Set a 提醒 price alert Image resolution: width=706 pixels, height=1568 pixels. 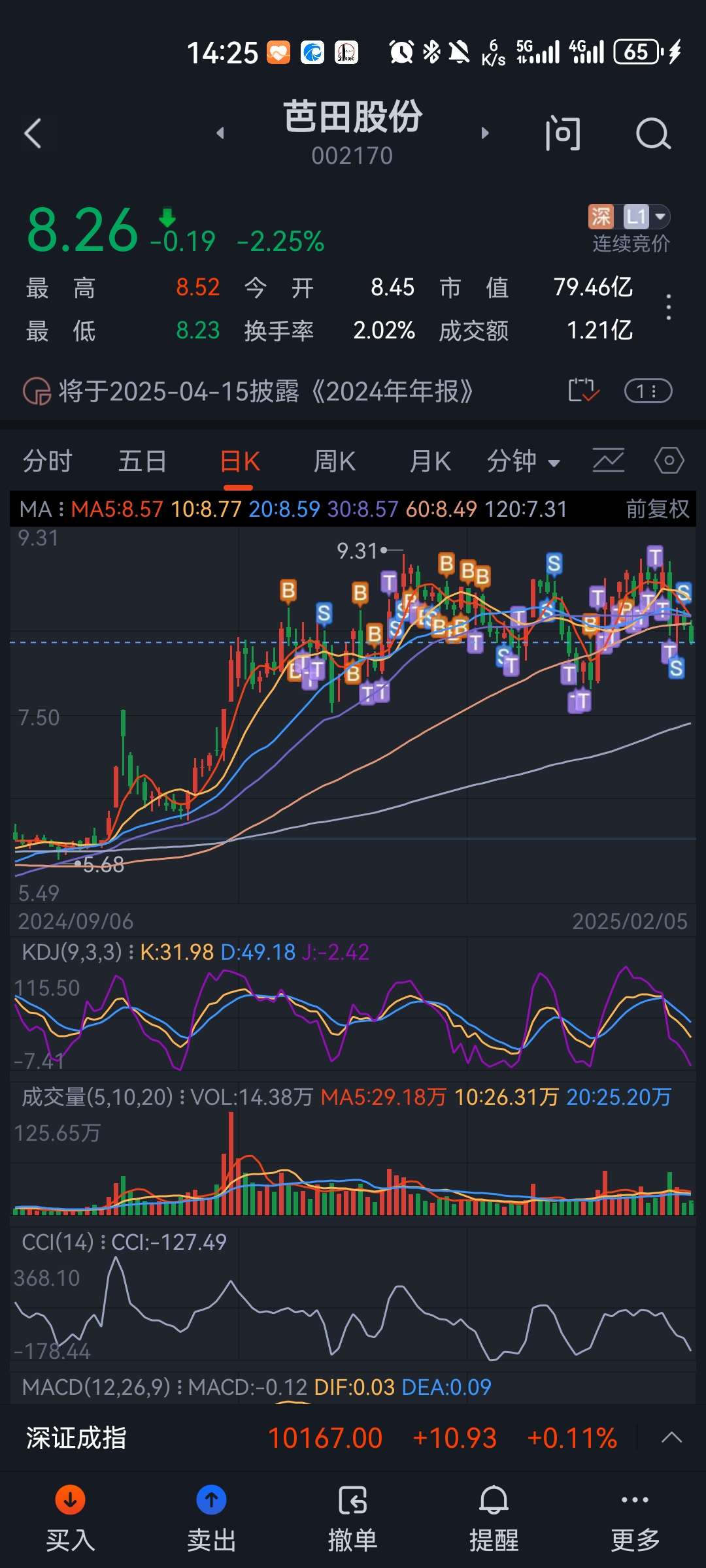point(494,1518)
